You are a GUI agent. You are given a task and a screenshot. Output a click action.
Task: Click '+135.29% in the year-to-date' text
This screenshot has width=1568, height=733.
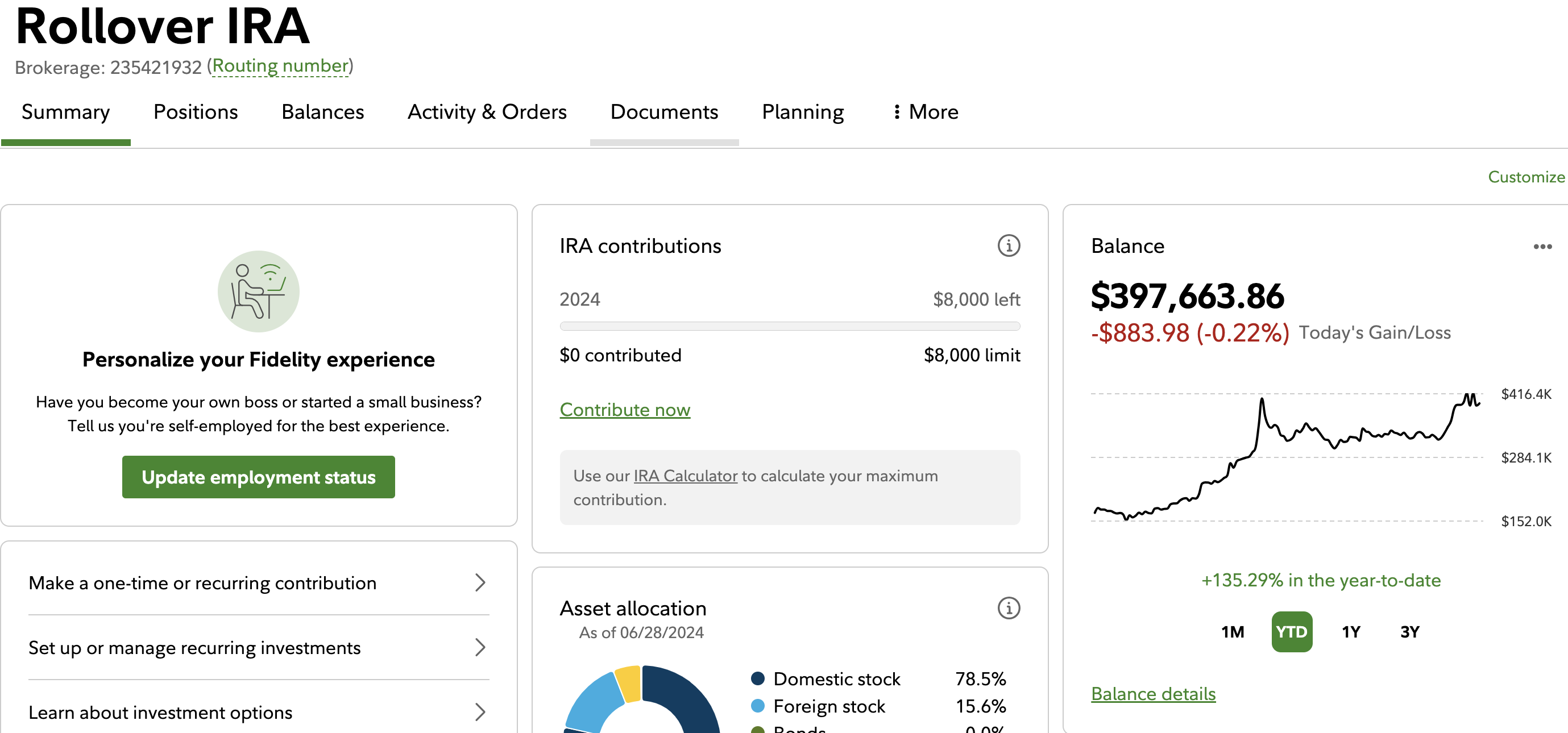1321,580
